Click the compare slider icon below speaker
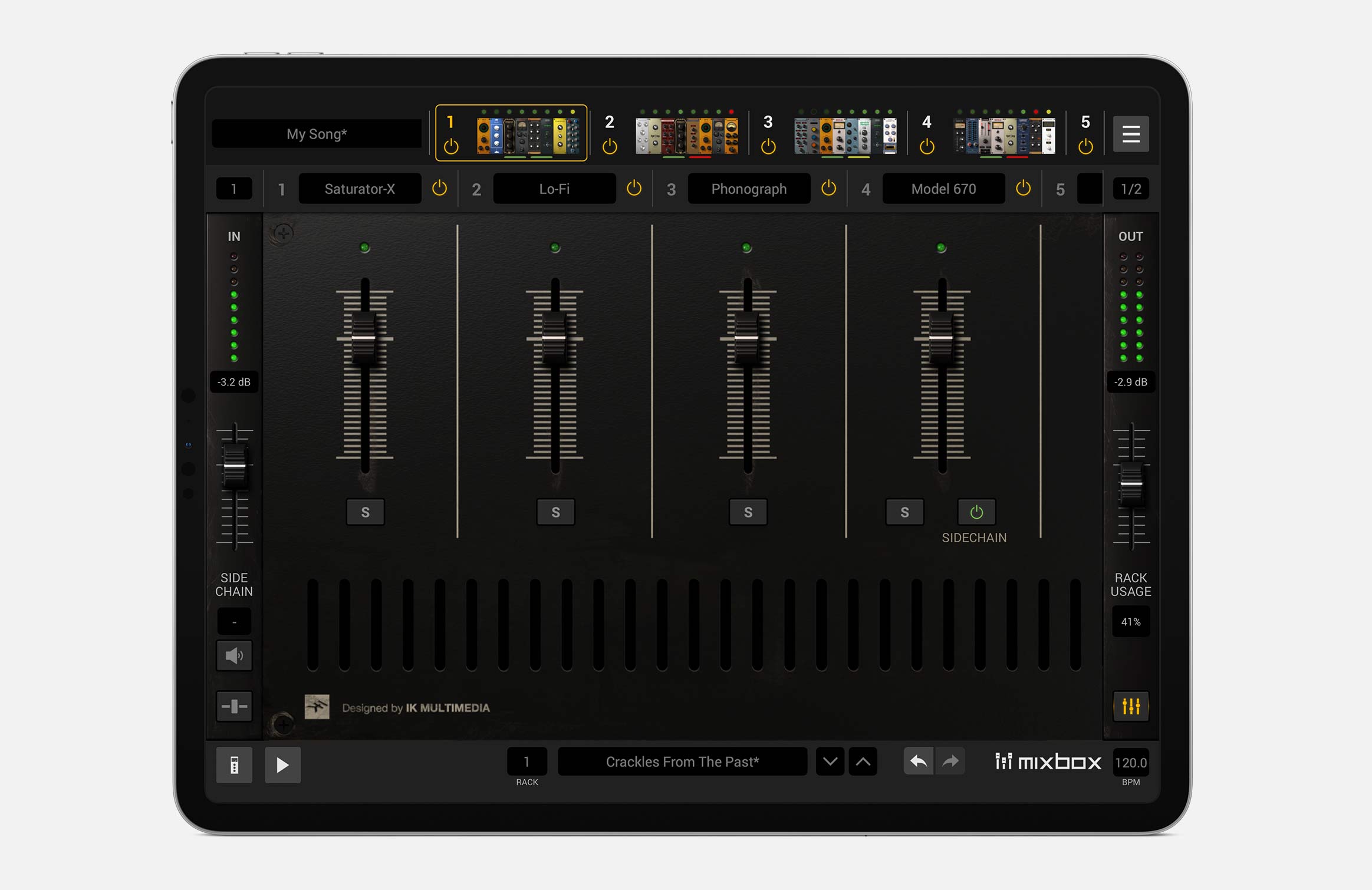The height and width of the screenshot is (890, 1372). pyautogui.click(x=234, y=706)
